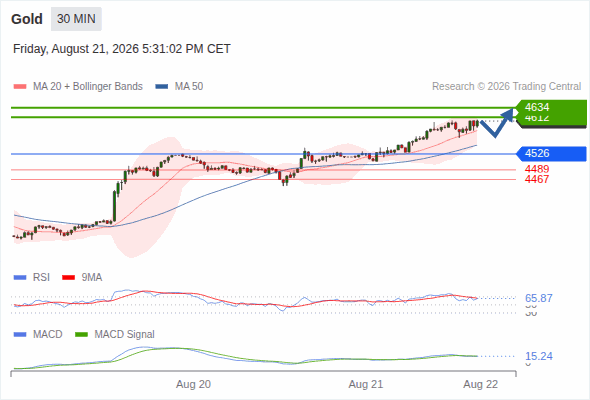The height and width of the screenshot is (400, 590).
Task: Click the Aug 21 date axis label
Action: [x=365, y=384]
